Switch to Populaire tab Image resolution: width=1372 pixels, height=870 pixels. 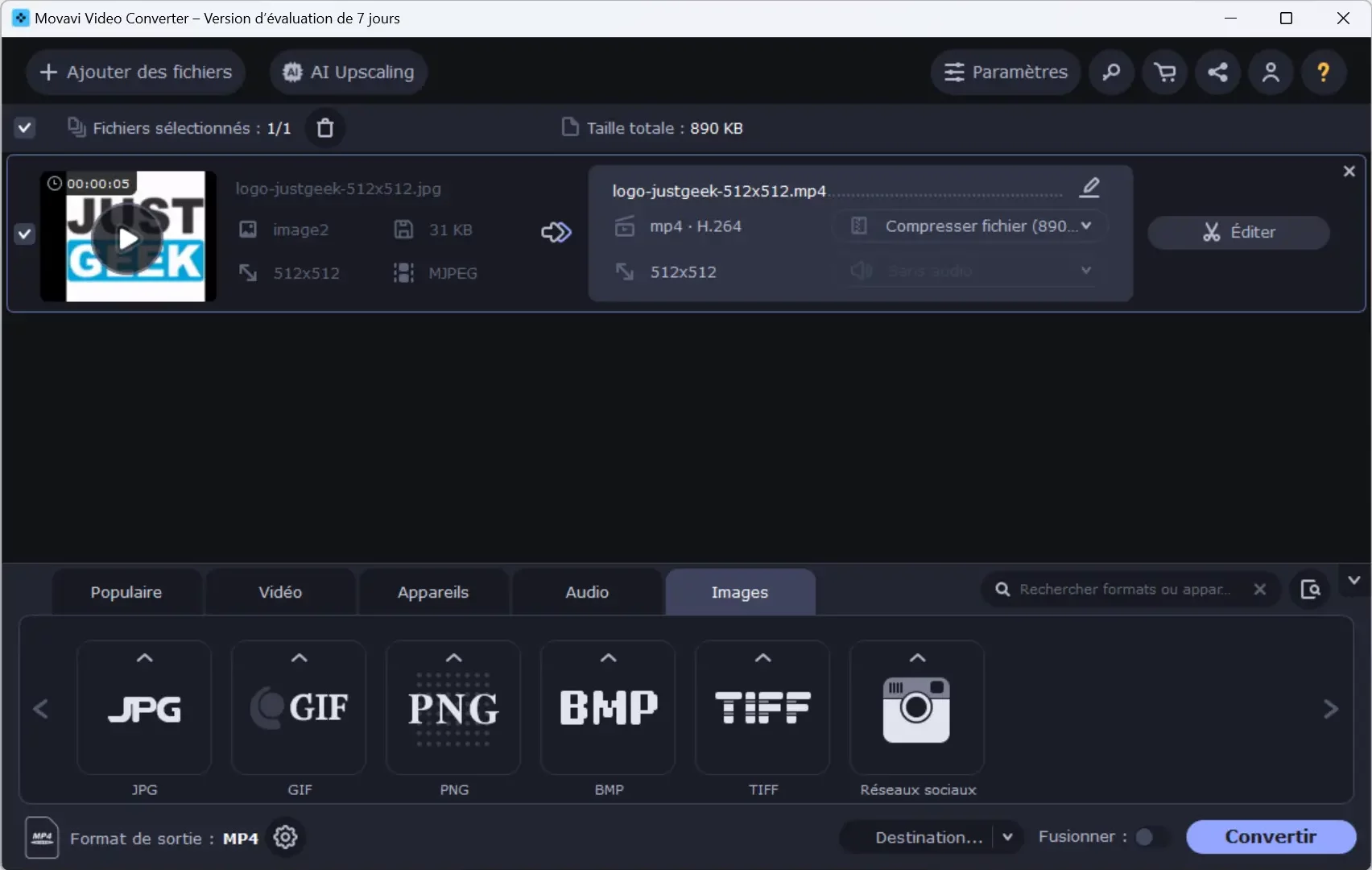(126, 592)
